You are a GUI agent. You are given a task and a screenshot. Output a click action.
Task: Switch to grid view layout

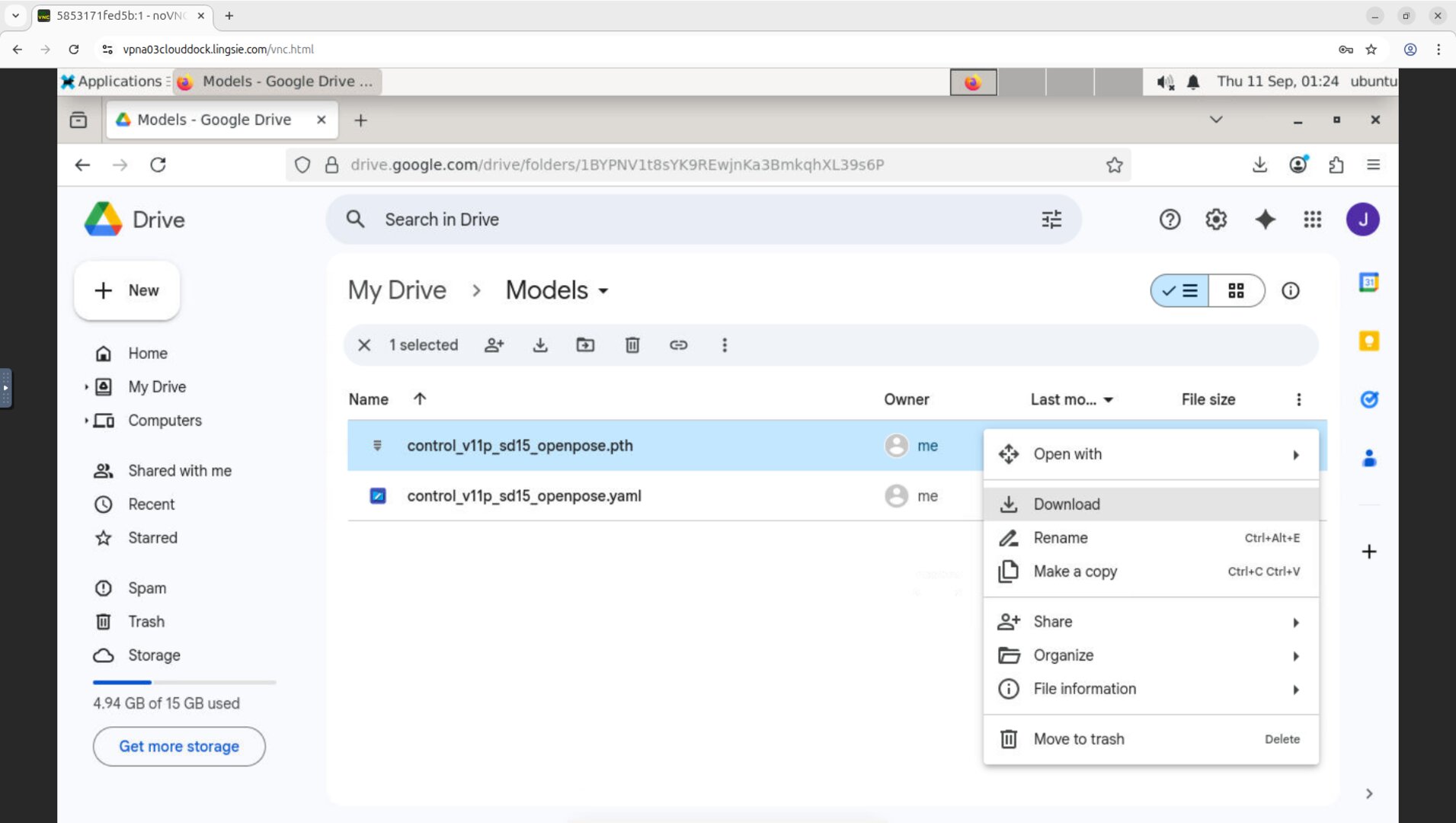[x=1237, y=290]
